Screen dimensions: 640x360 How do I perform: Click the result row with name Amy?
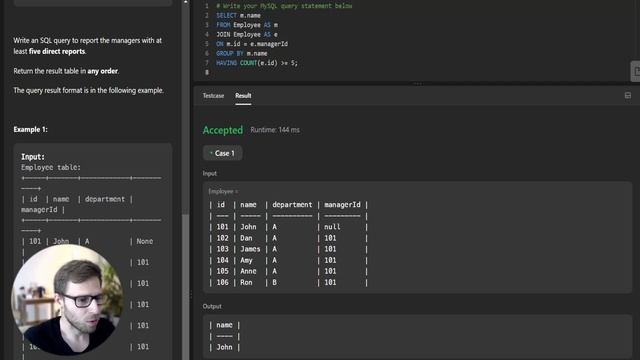tap(288, 260)
